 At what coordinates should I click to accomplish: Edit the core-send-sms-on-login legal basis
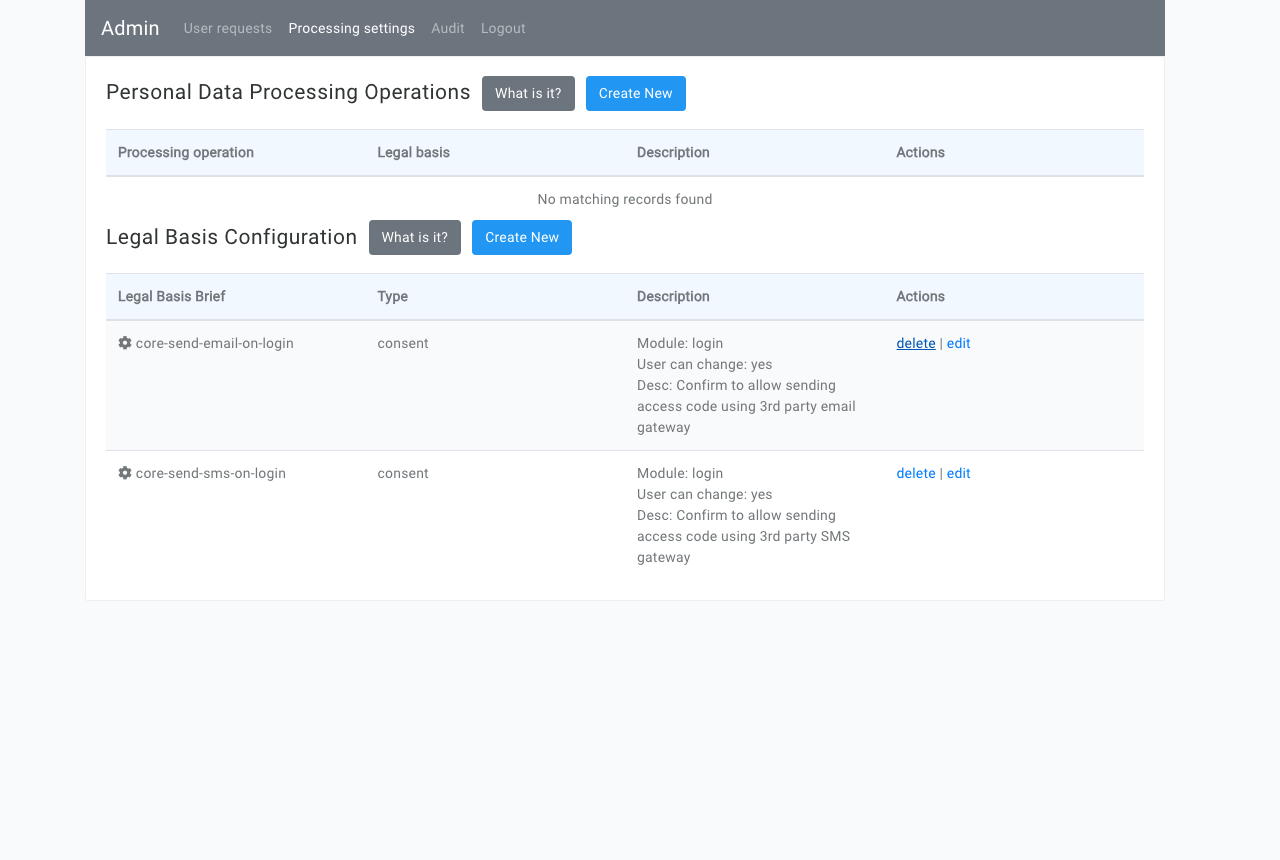coord(959,473)
